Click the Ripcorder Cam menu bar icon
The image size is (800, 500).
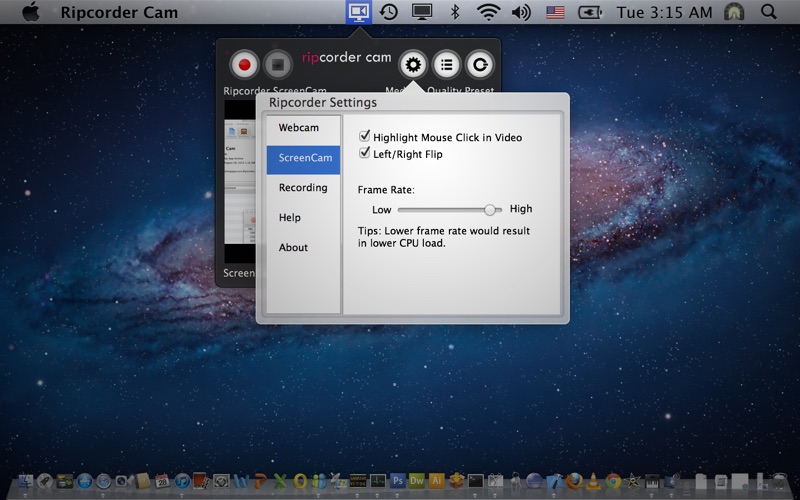(358, 13)
